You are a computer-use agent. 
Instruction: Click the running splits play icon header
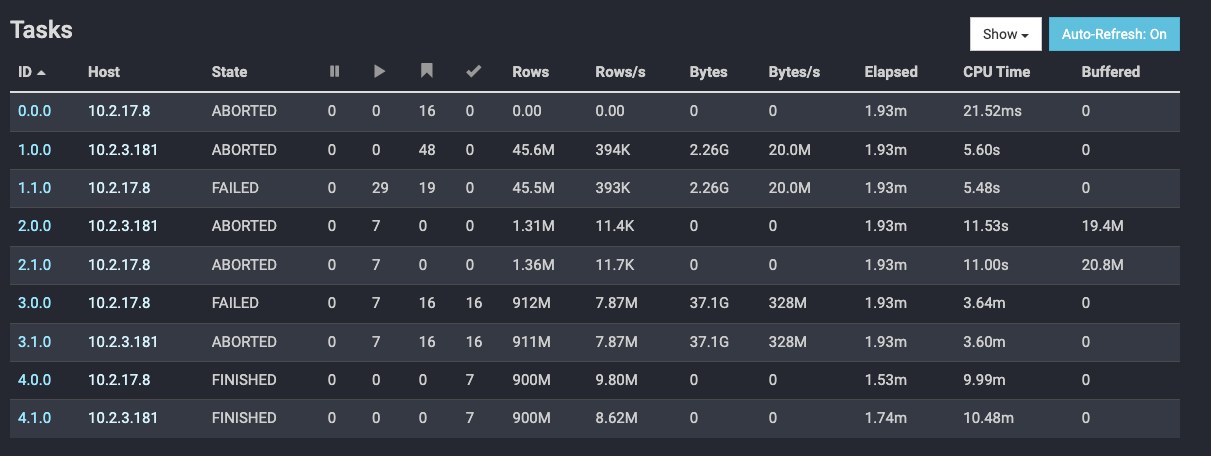click(379, 72)
